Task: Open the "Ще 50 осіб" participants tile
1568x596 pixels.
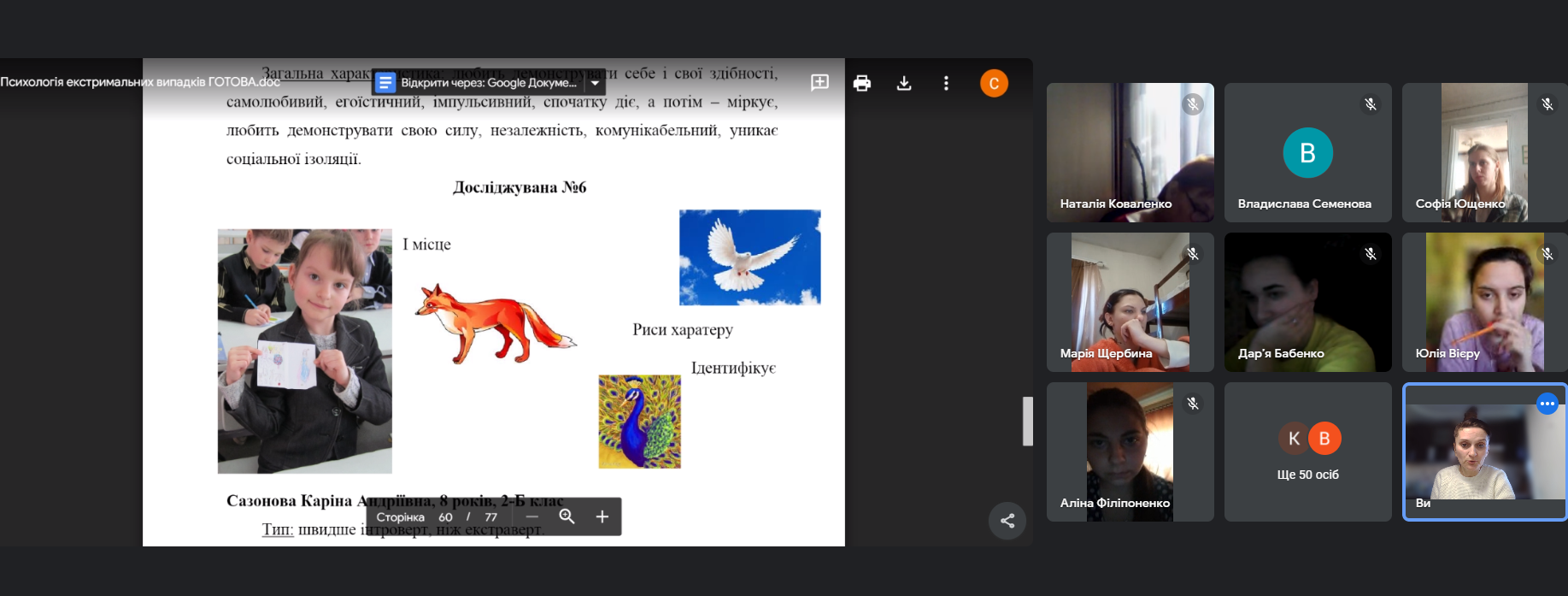Action: (x=1308, y=451)
